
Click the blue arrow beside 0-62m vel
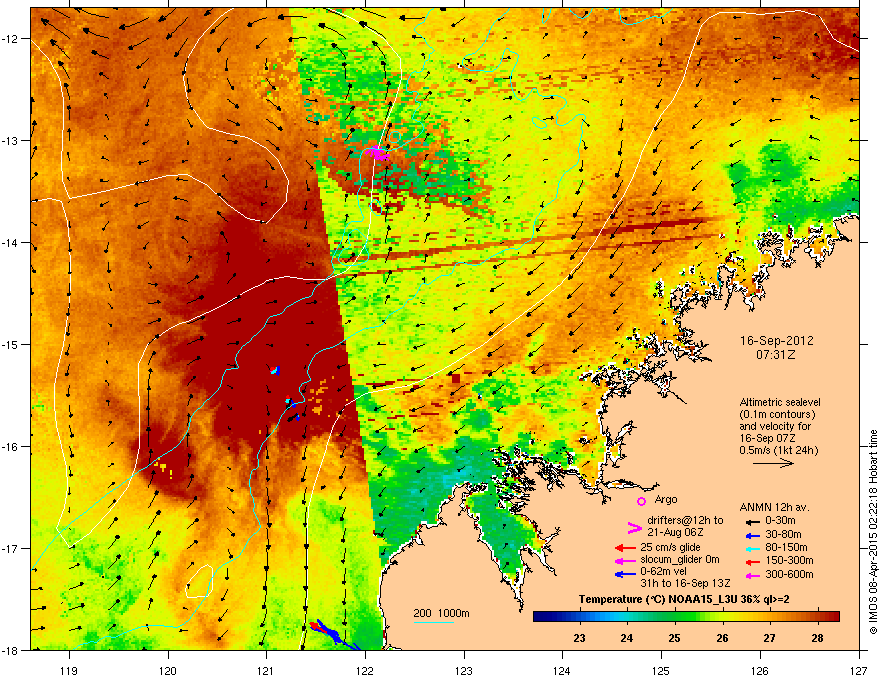tap(625, 574)
